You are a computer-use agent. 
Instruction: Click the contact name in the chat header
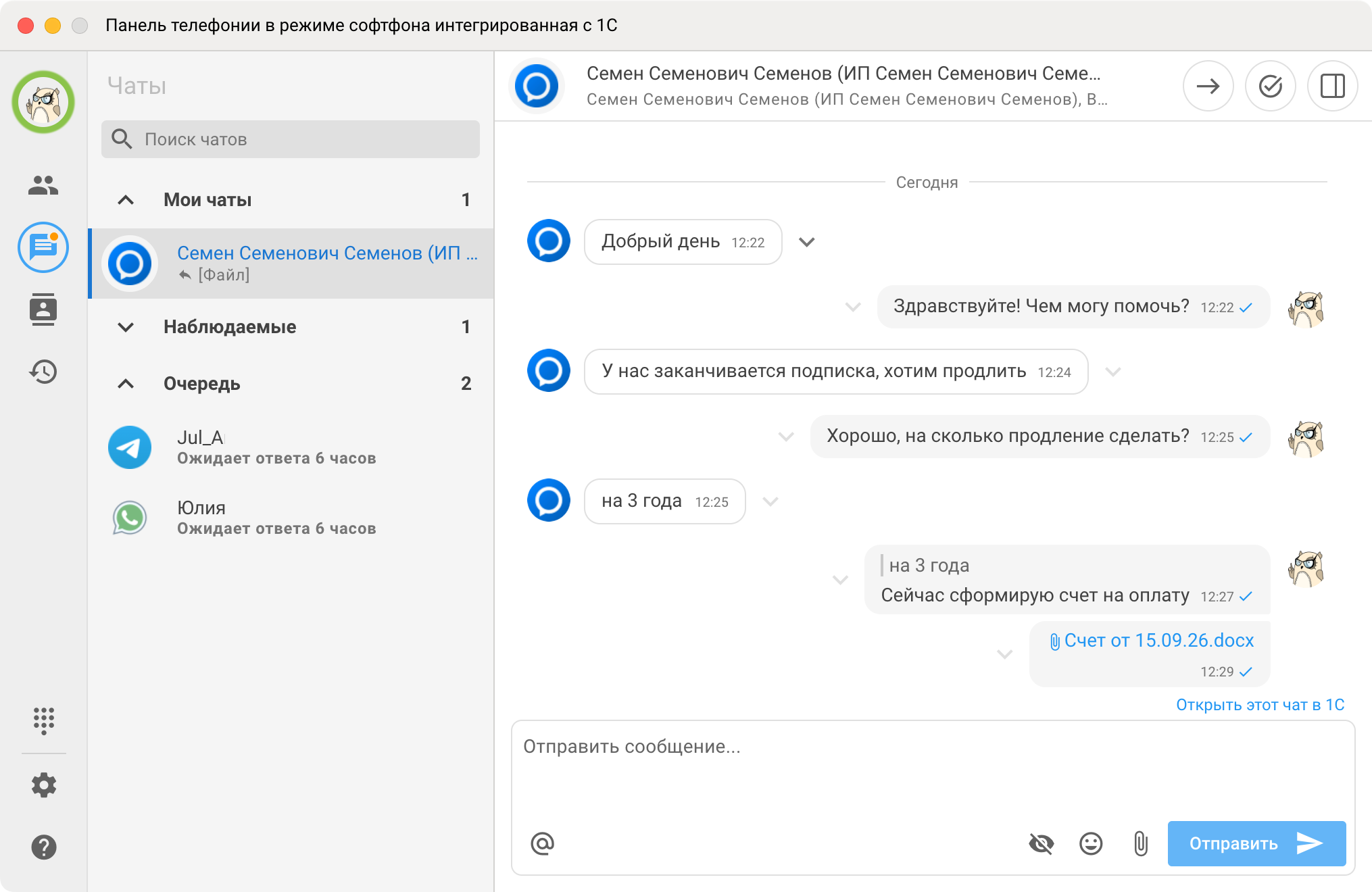pyautogui.click(x=843, y=73)
